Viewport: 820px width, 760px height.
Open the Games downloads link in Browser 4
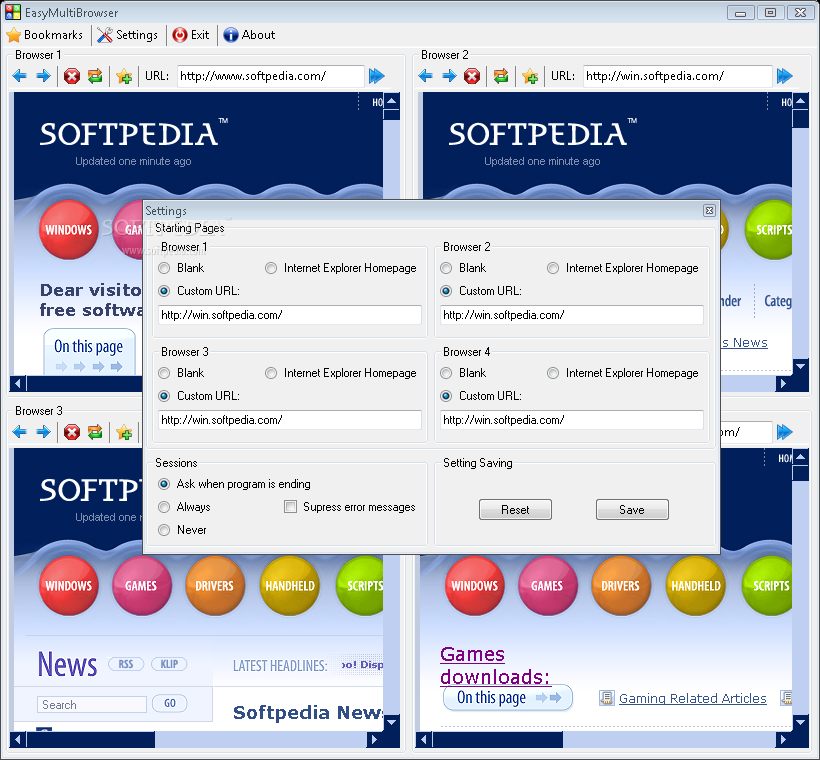[x=494, y=665]
